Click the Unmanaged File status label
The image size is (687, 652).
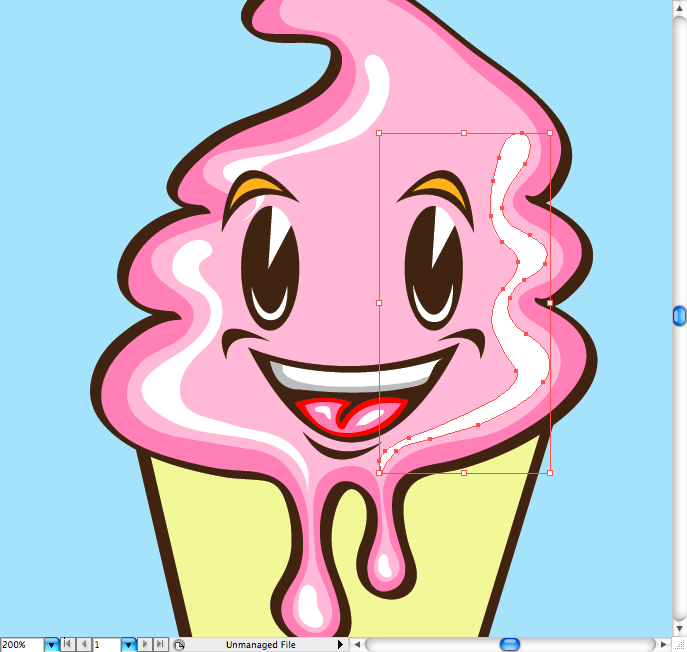[260, 645]
